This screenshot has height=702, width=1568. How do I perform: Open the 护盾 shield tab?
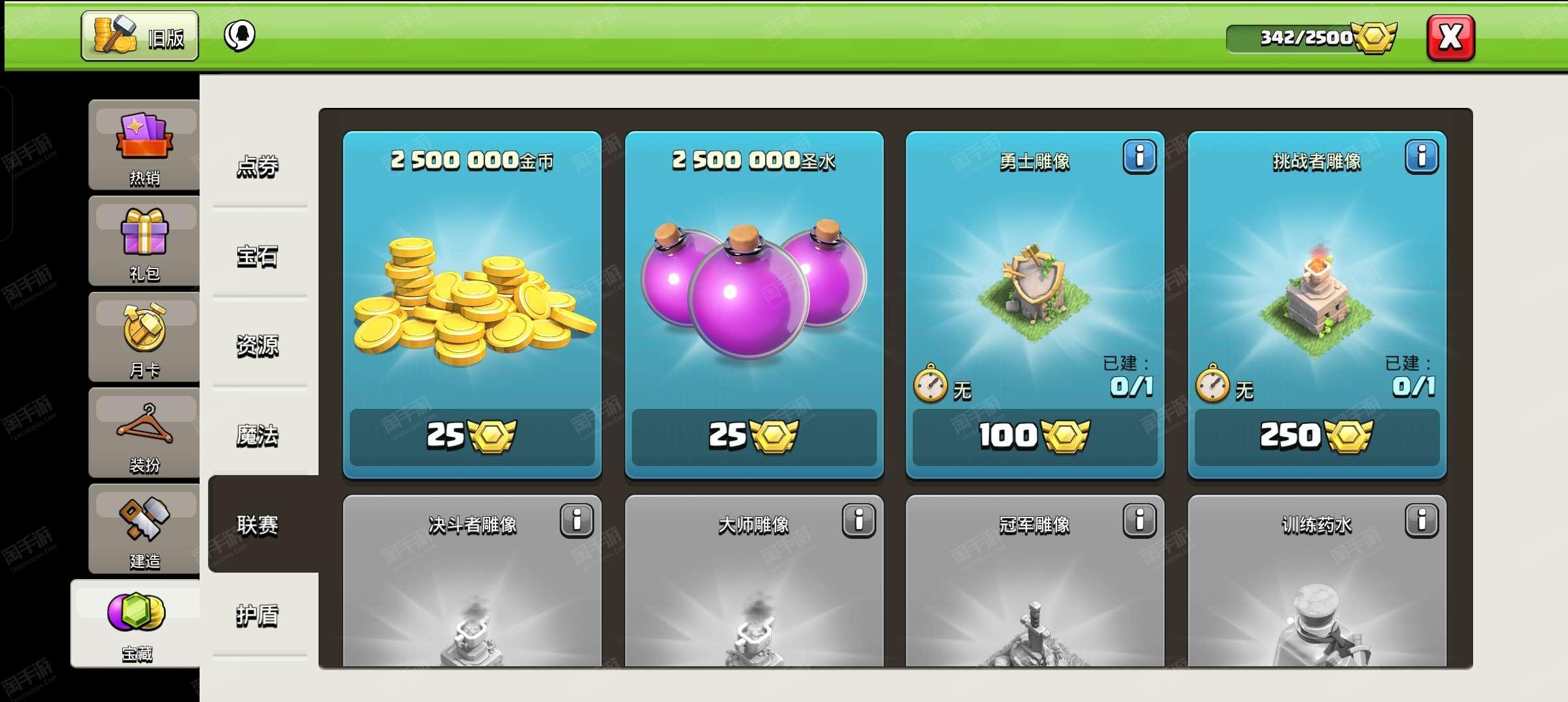pos(258,615)
